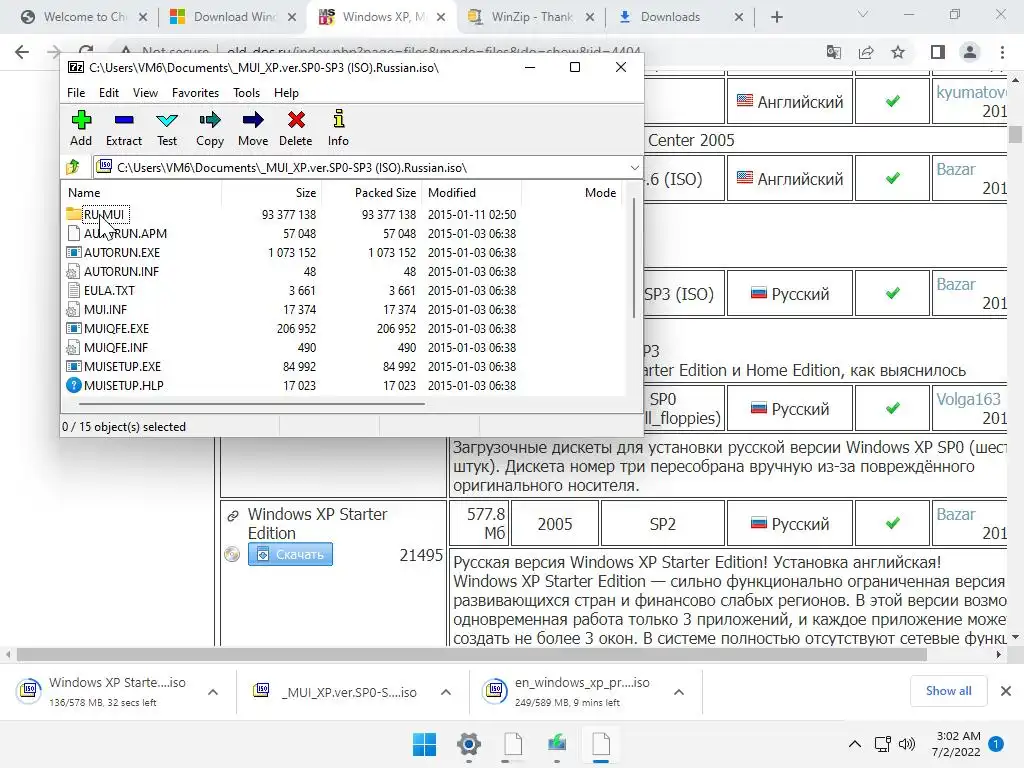Run the Test archive tool
This screenshot has height=768, width=1024.
coord(167,129)
